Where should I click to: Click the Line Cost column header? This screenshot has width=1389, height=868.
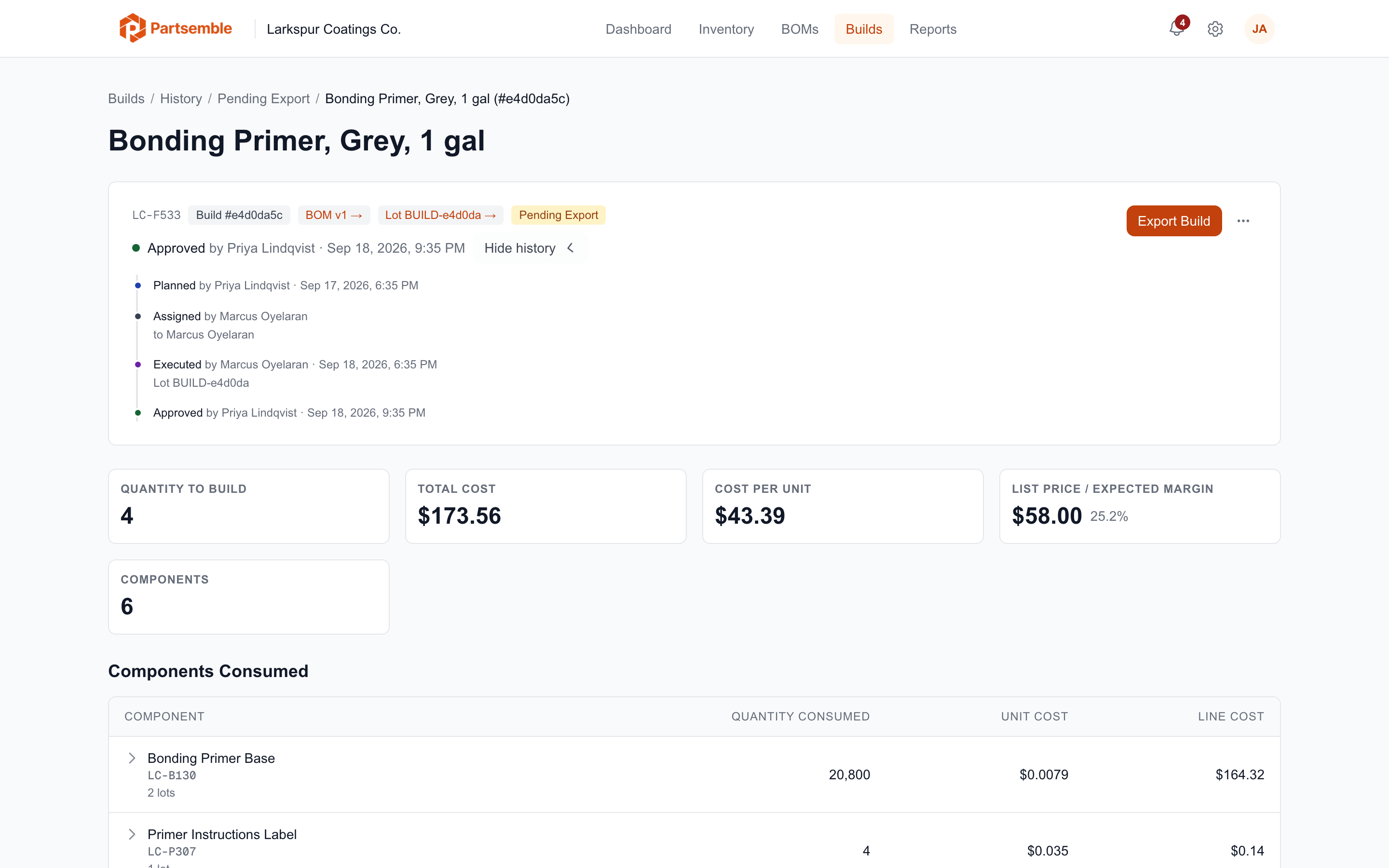[x=1231, y=716]
